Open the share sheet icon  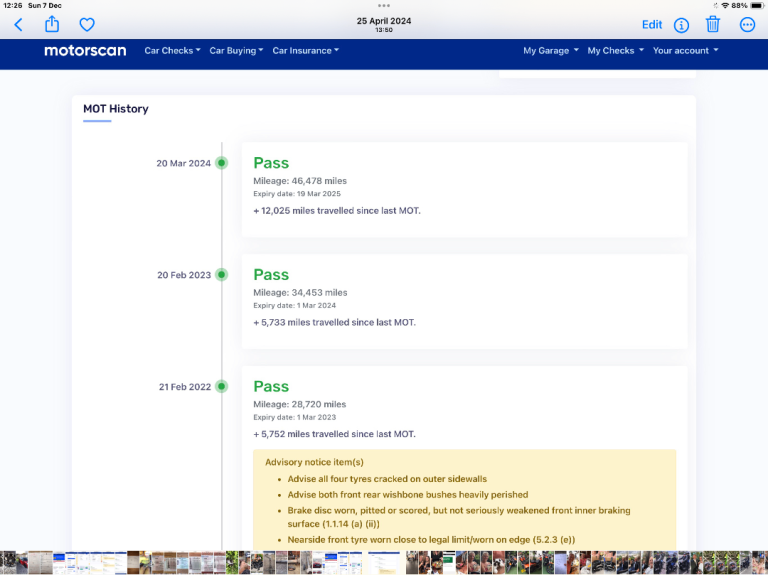pyautogui.click(x=52, y=25)
